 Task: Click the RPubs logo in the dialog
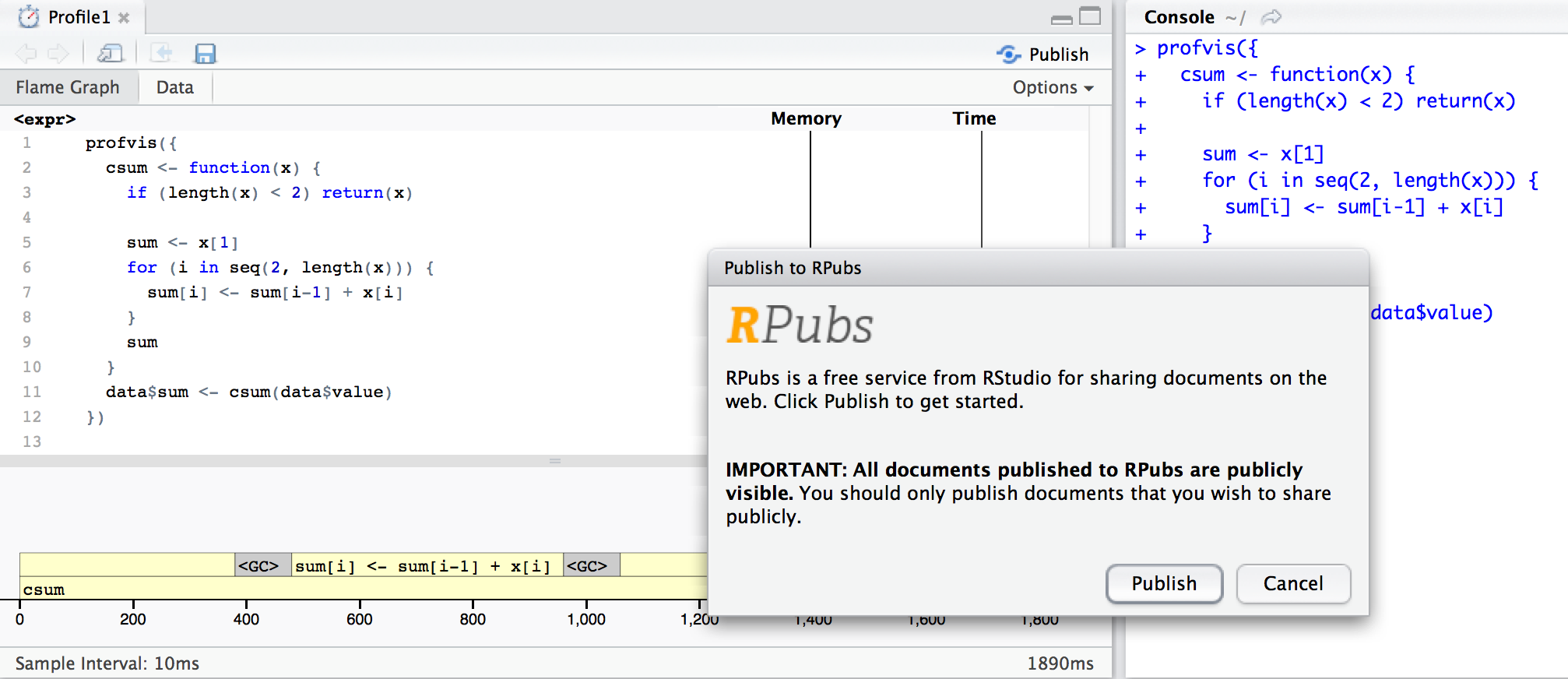800,325
